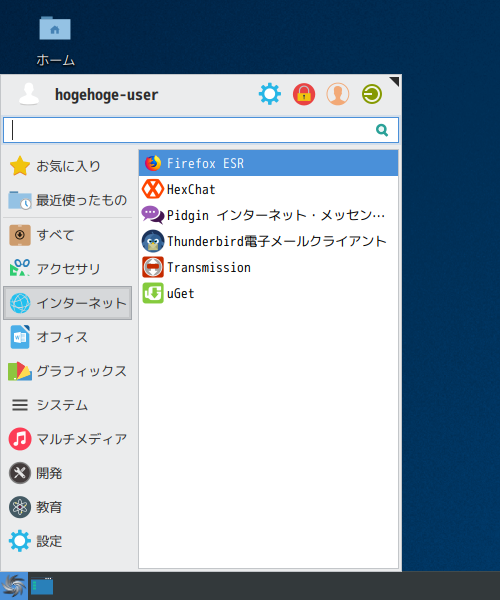This screenshot has width=500, height=600.
Task: Click the green log out icon
Action: 372,94
